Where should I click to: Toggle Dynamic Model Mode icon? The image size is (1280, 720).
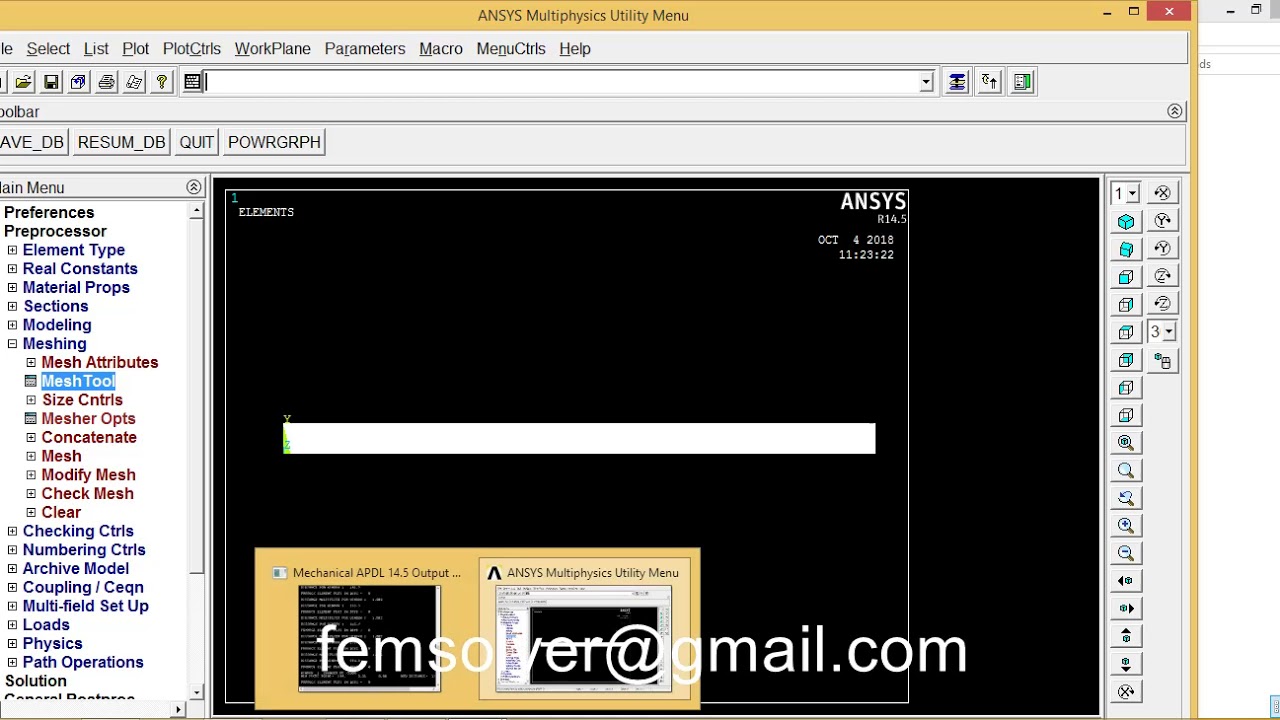coord(1162,362)
